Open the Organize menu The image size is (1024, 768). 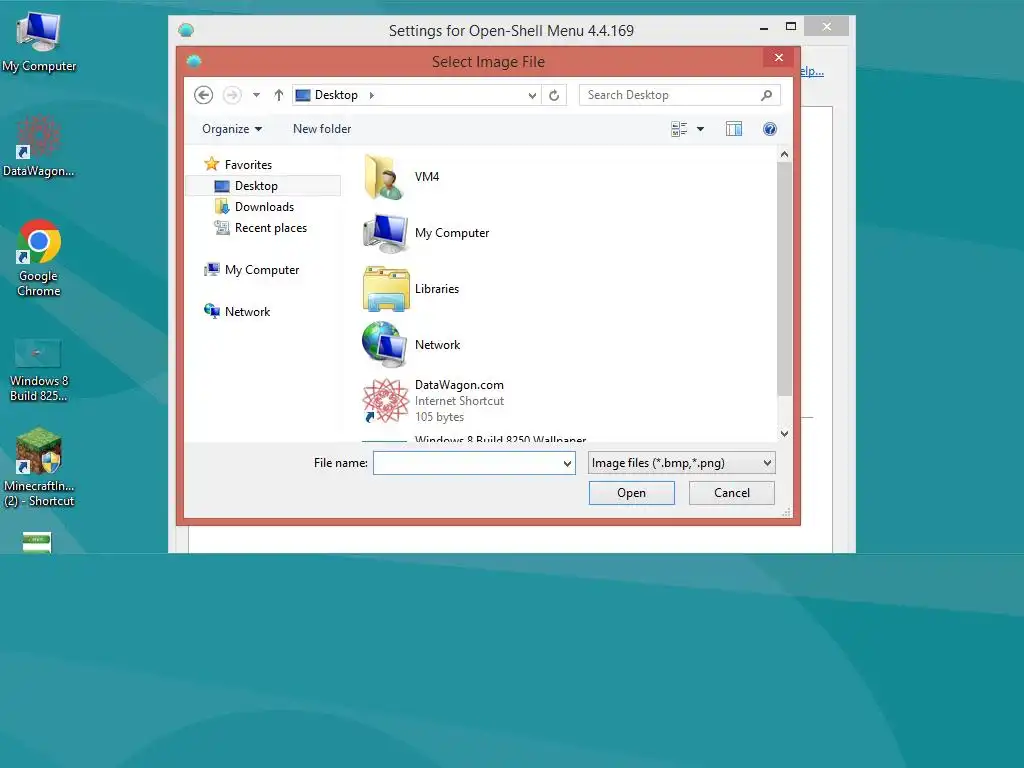click(x=232, y=129)
